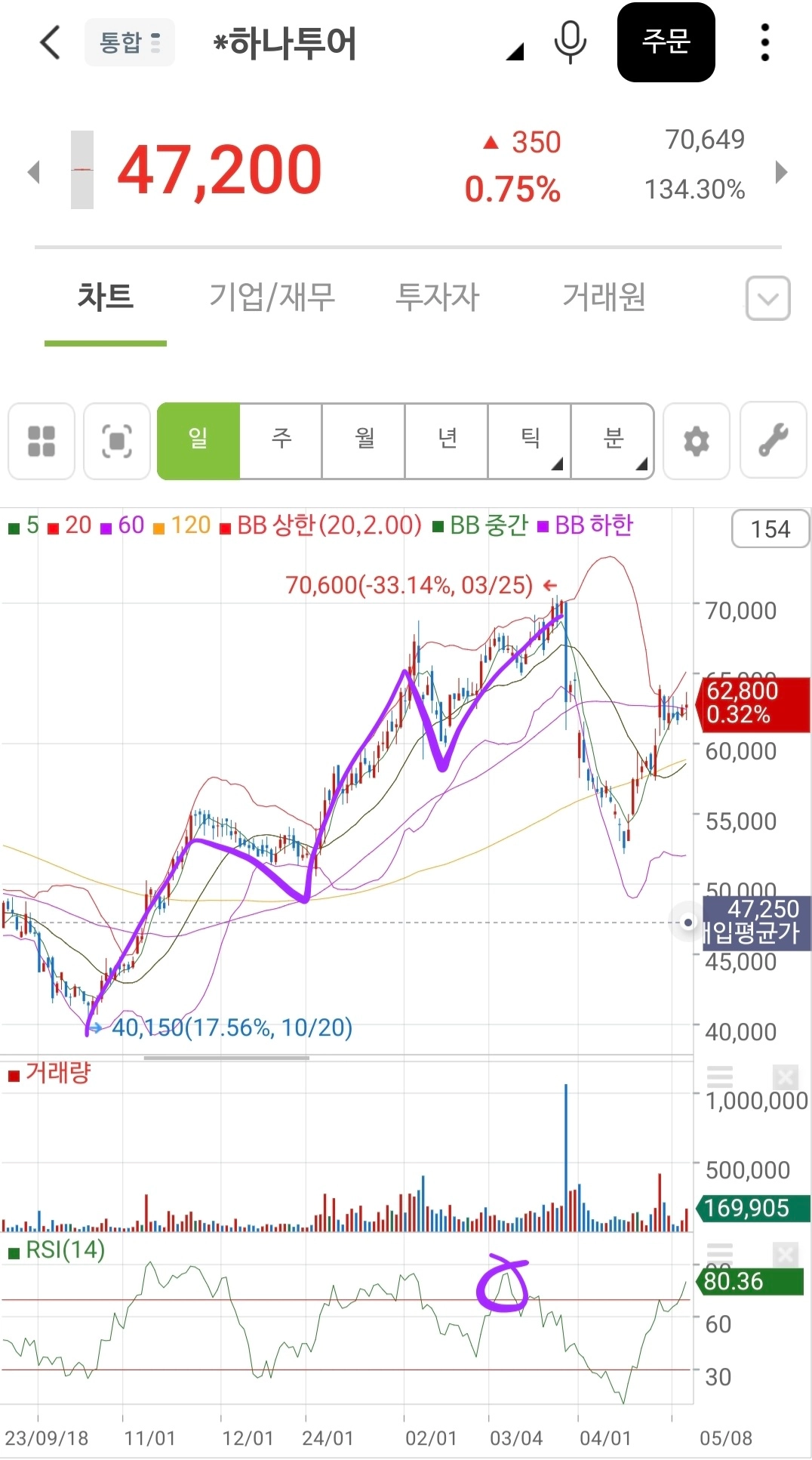Tap the 169,905 volume value tag
The width and height of the screenshot is (812, 1460).
coord(752,1209)
